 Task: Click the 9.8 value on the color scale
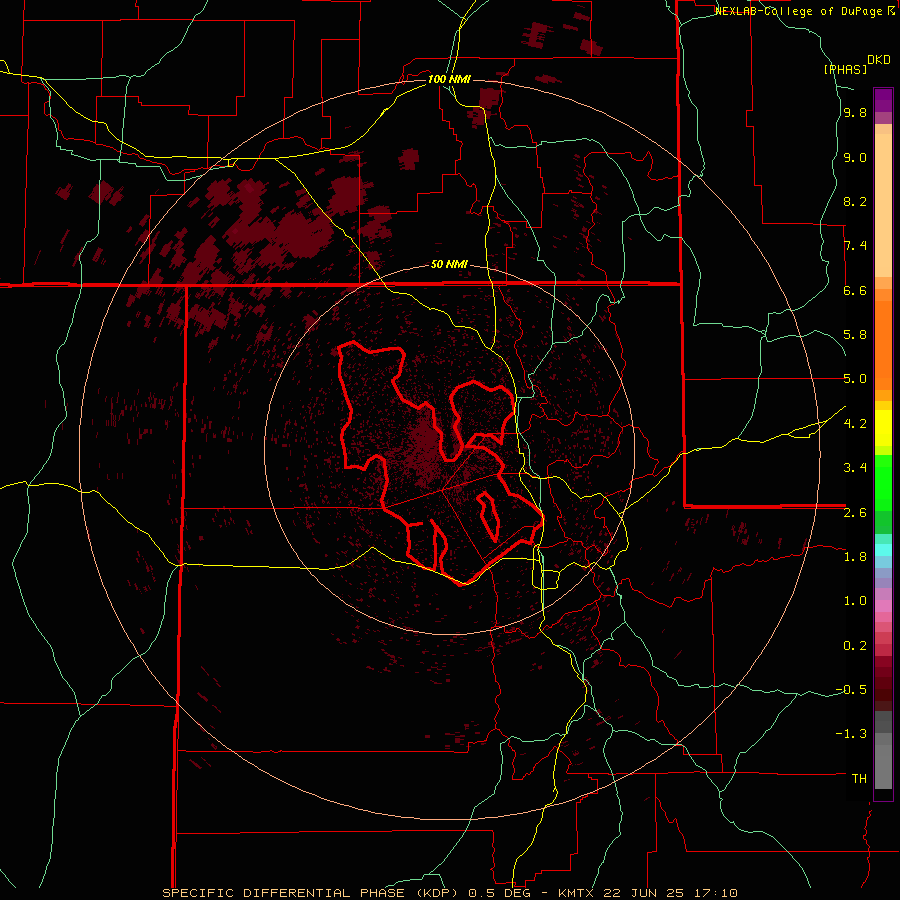[x=855, y=113]
